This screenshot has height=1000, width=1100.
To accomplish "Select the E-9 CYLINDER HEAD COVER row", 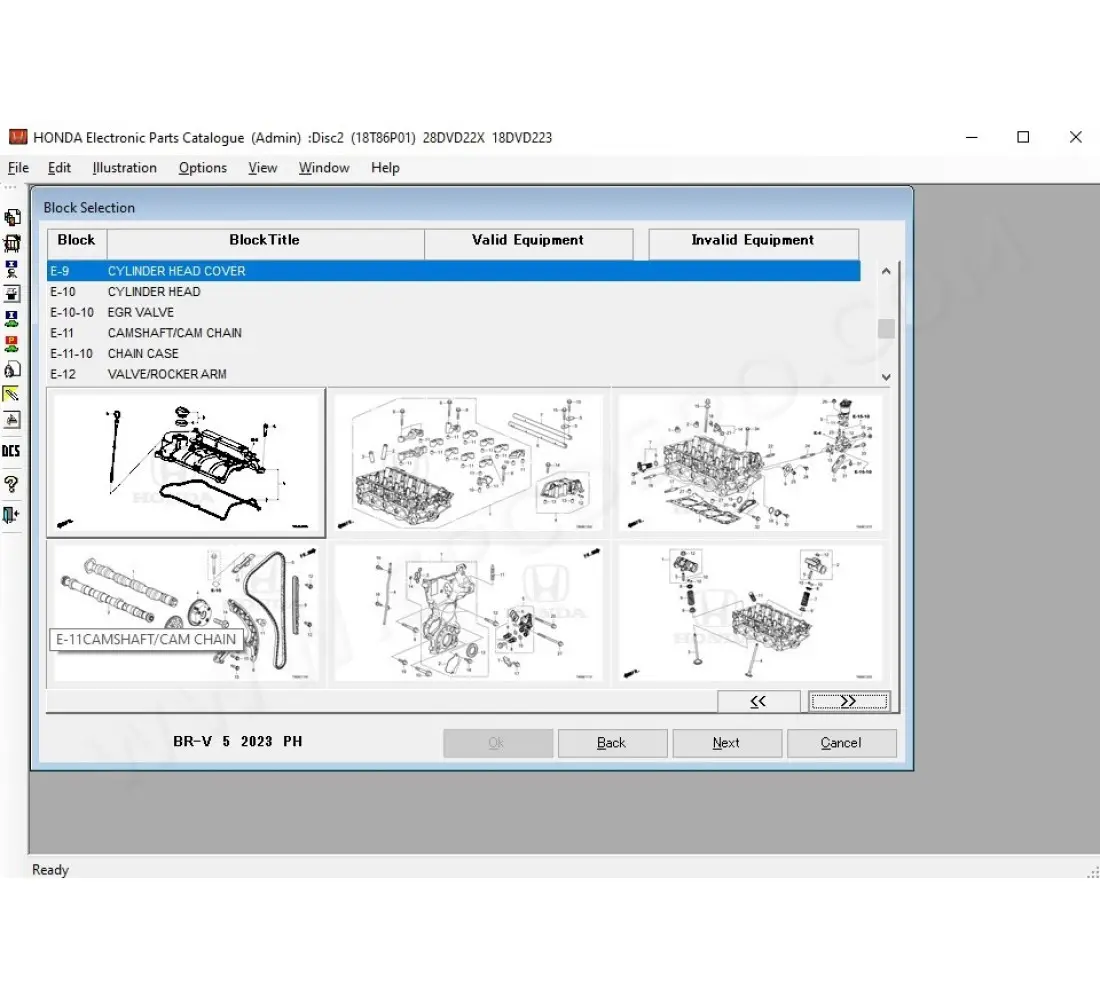I will pos(453,271).
